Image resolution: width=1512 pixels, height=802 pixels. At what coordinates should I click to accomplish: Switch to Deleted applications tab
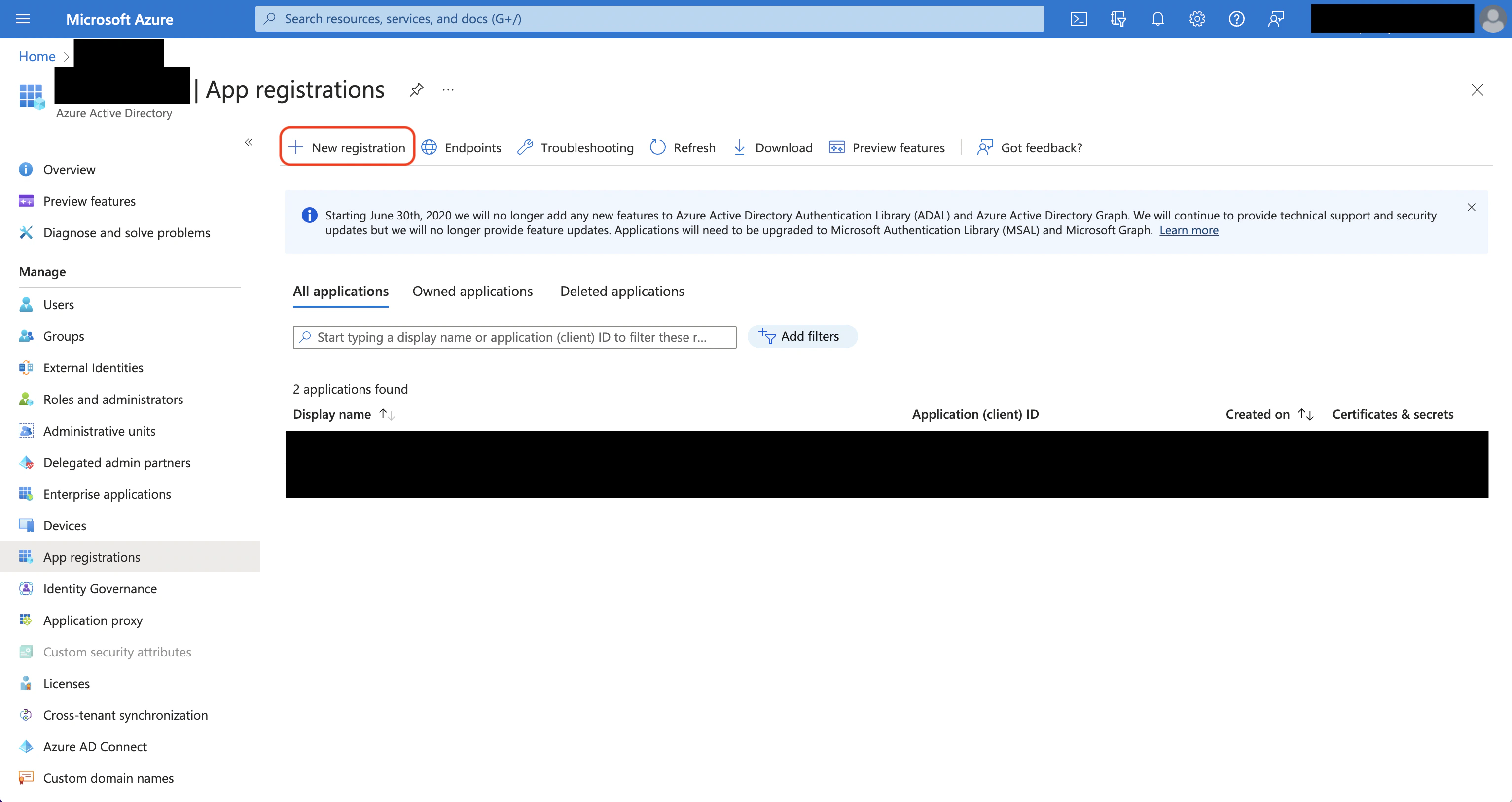[x=622, y=291]
